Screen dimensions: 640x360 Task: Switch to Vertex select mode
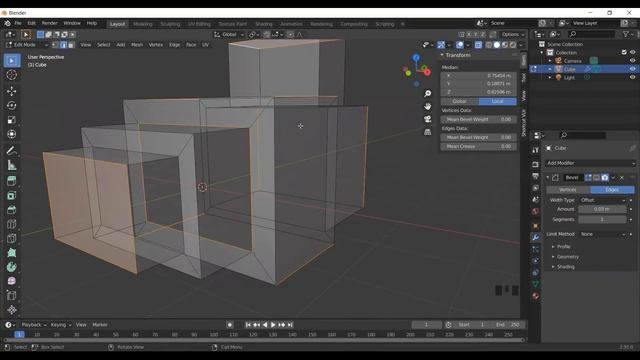[55, 45]
